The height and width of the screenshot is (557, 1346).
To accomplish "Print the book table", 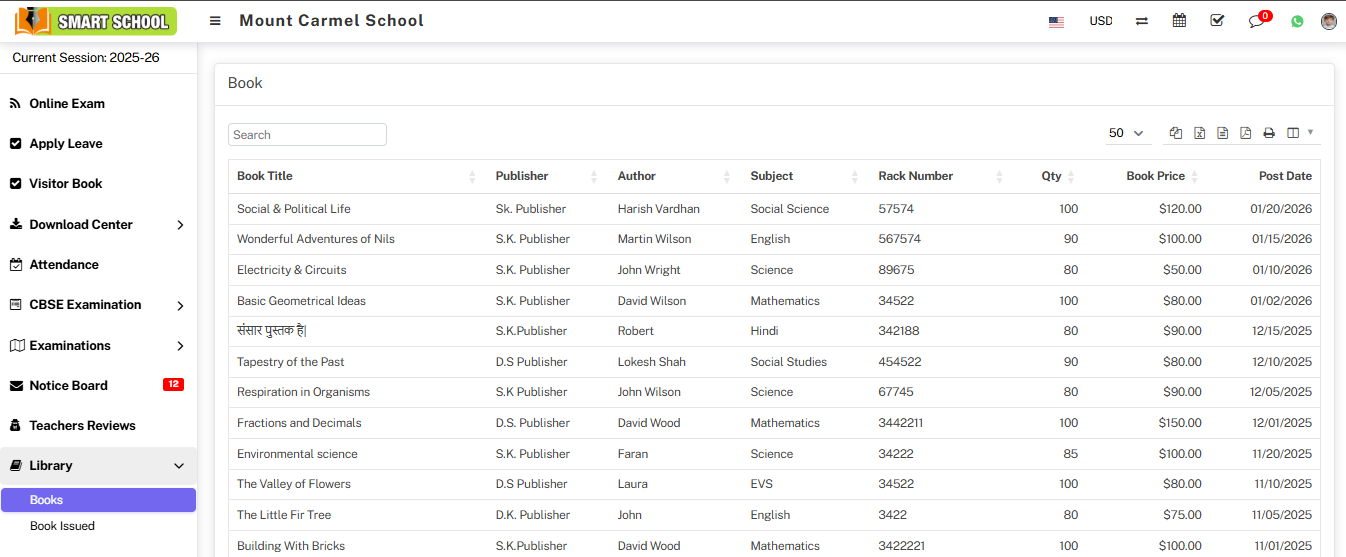I will 1269,133.
